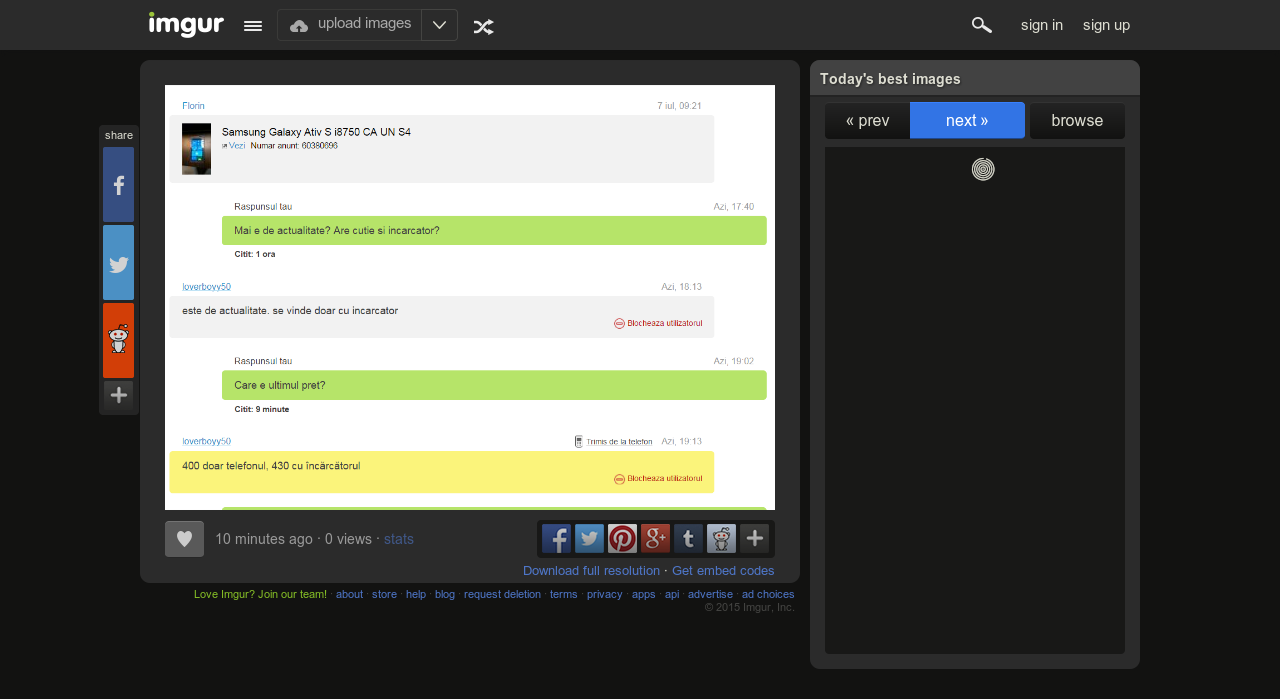Expand the upload options dropdown arrow
1280x699 pixels.
(x=439, y=25)
